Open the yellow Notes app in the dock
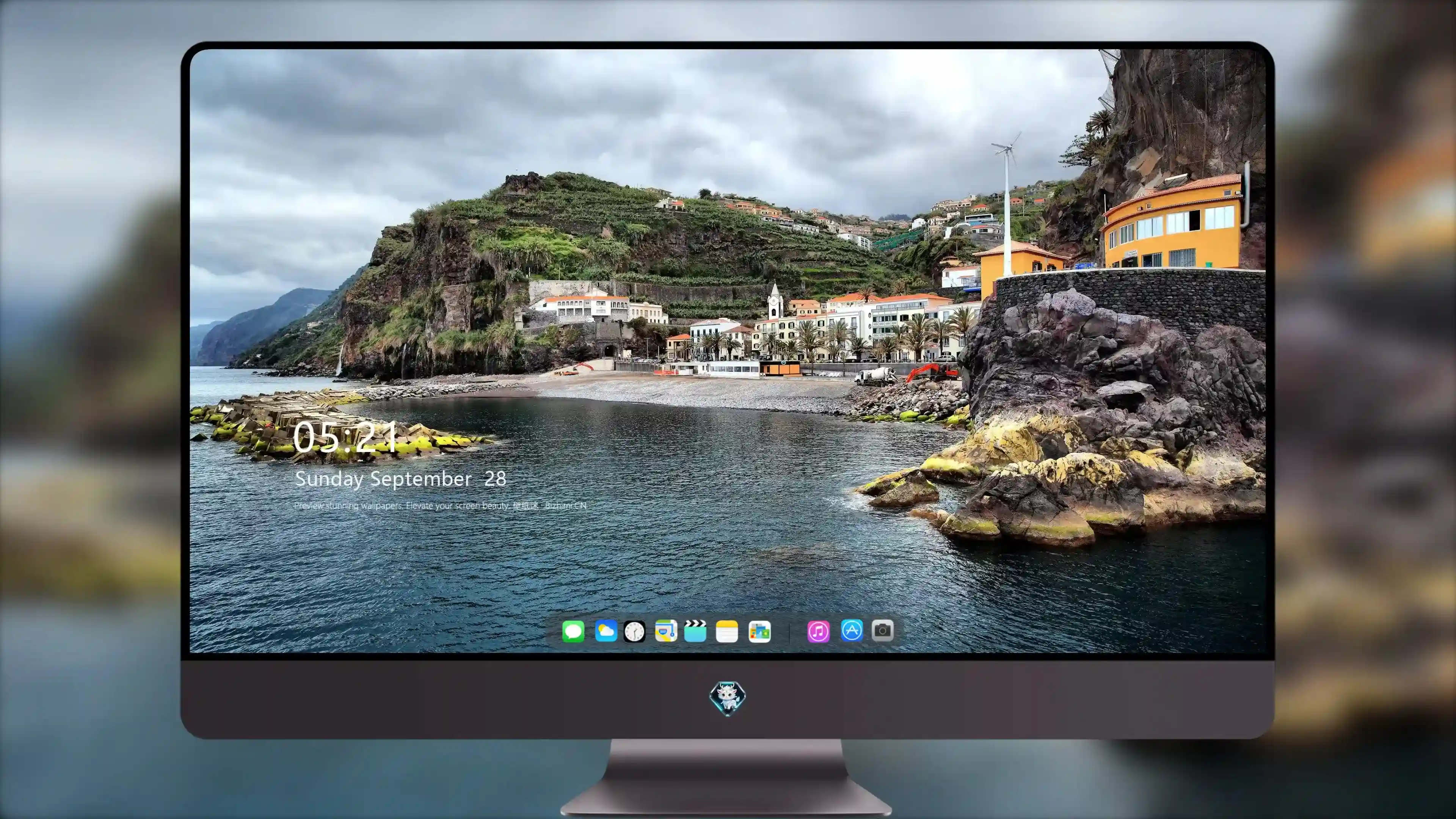Image resolution: width=1456 pixels, height=819 pixels. tap(727, 631)
